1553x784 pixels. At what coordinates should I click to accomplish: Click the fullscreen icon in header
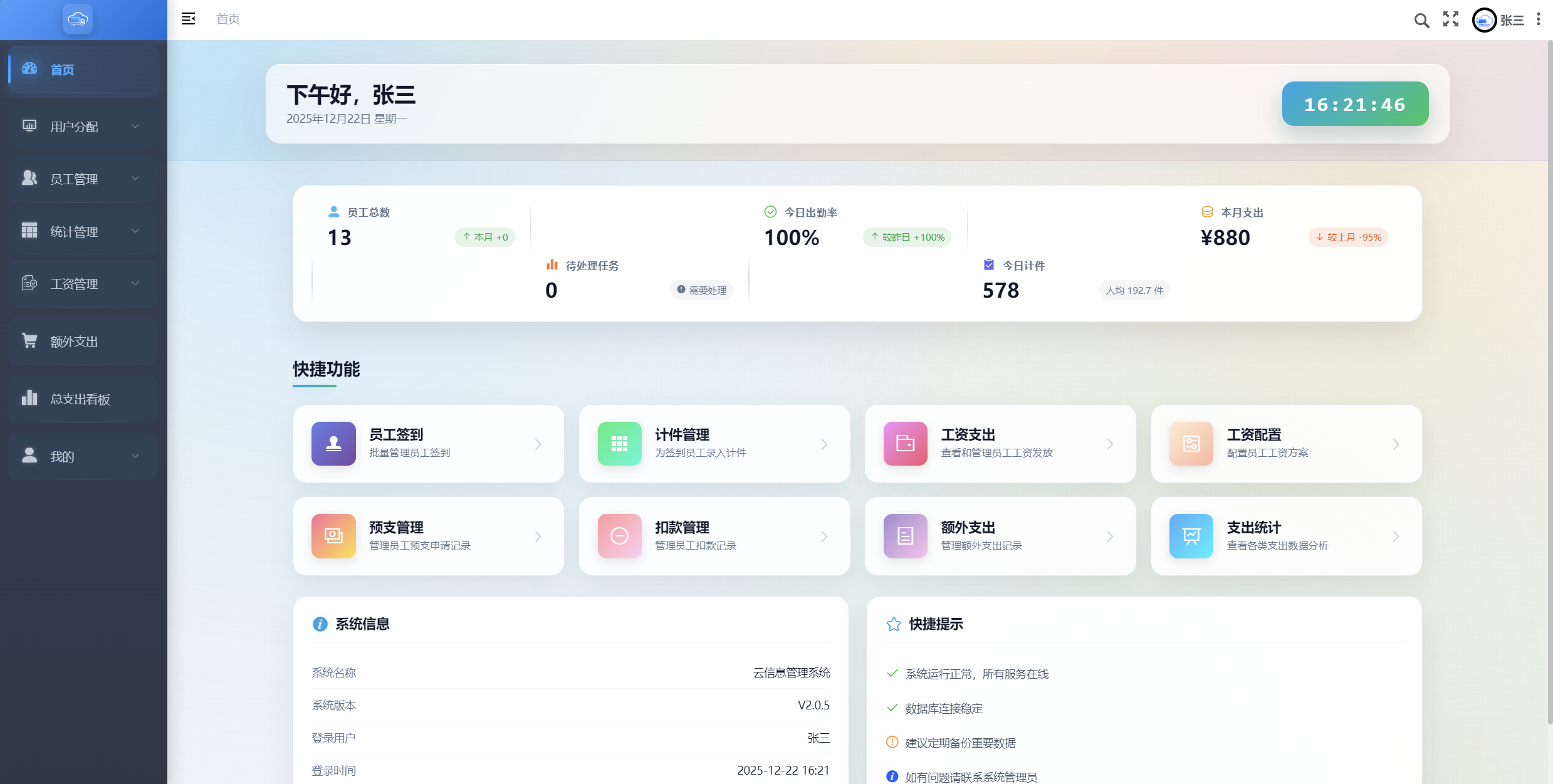(x=1450, y=19)
